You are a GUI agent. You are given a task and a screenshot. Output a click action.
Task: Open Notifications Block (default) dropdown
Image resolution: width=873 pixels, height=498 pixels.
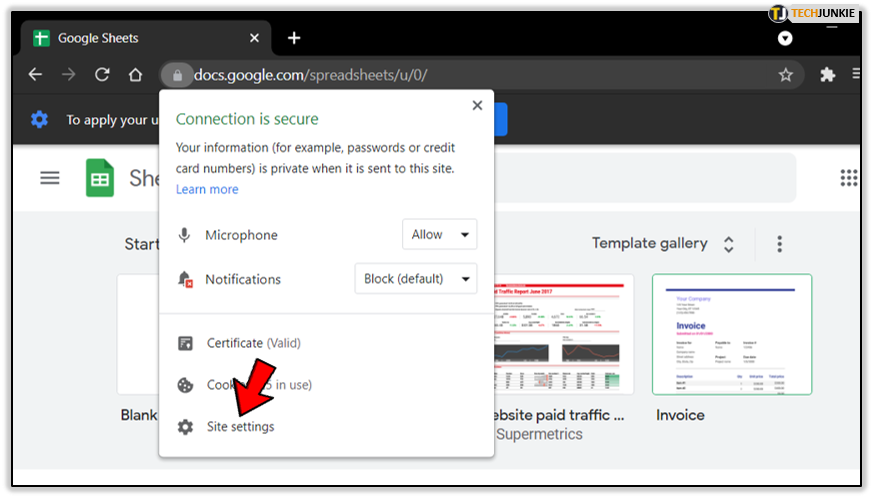416,279
